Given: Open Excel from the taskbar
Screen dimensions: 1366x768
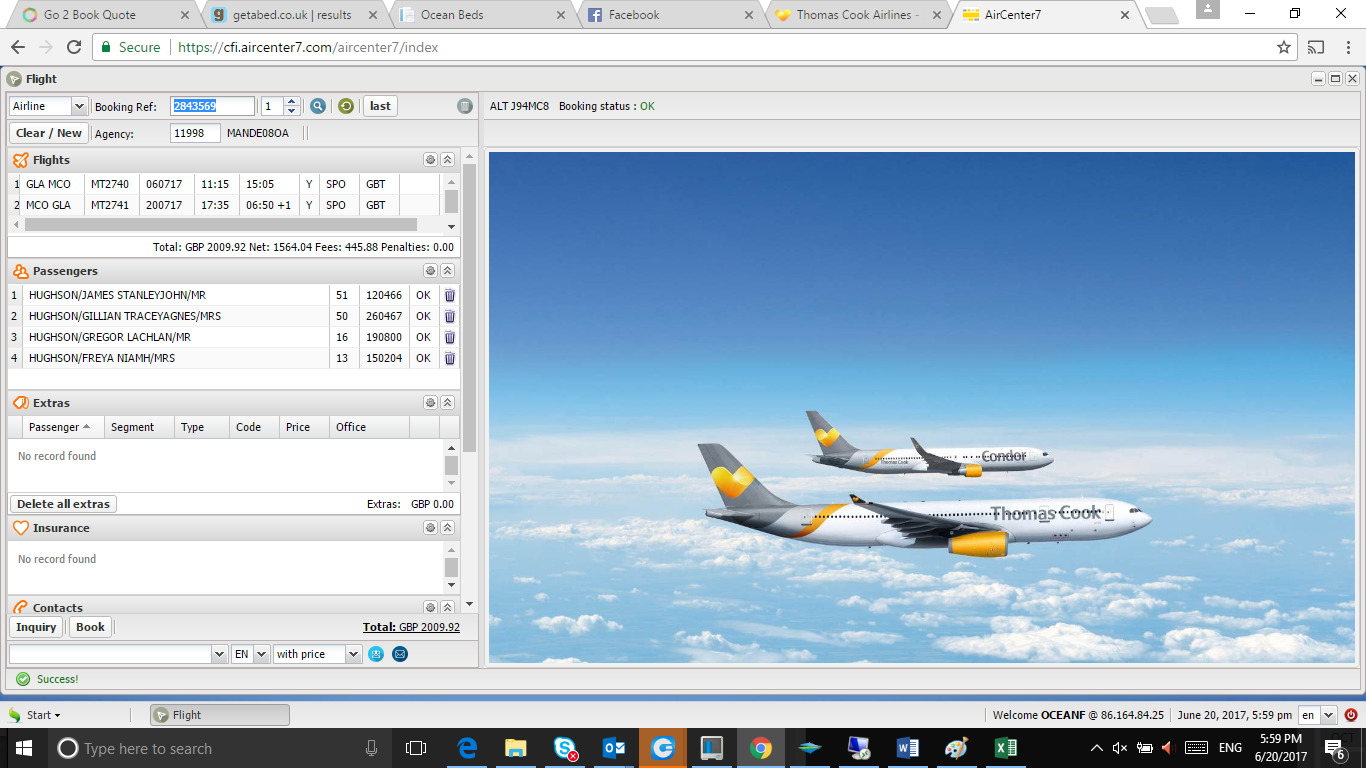Looking at the screenshot, I should point(1006,748).
